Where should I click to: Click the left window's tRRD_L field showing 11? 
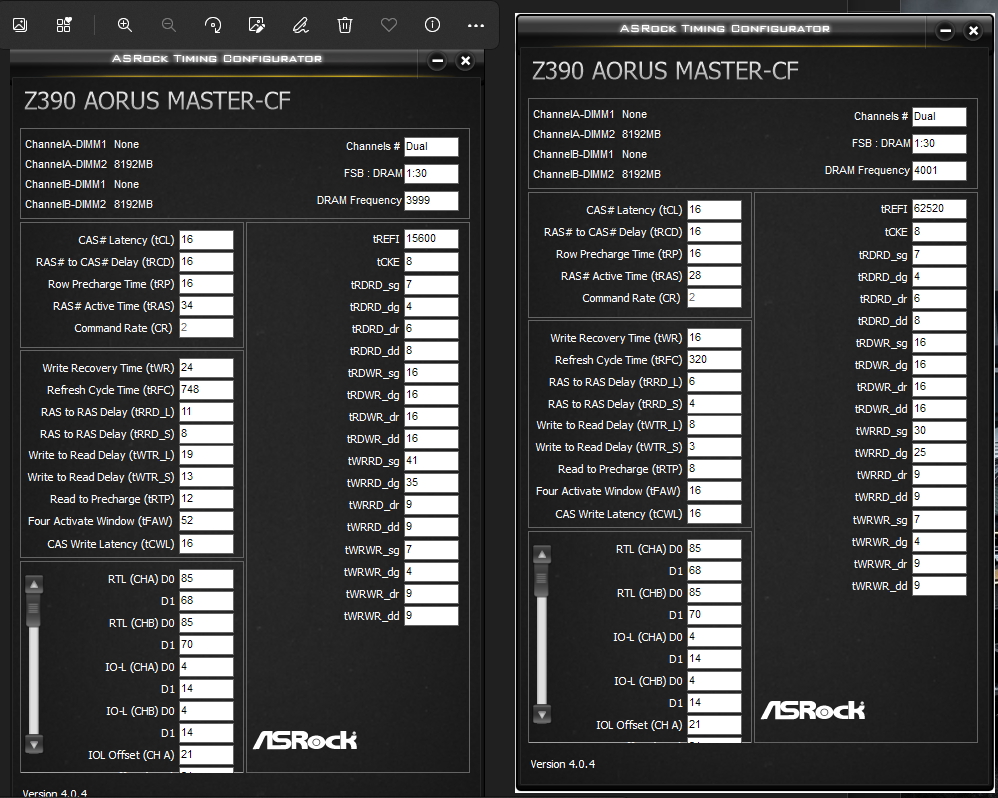206,412
